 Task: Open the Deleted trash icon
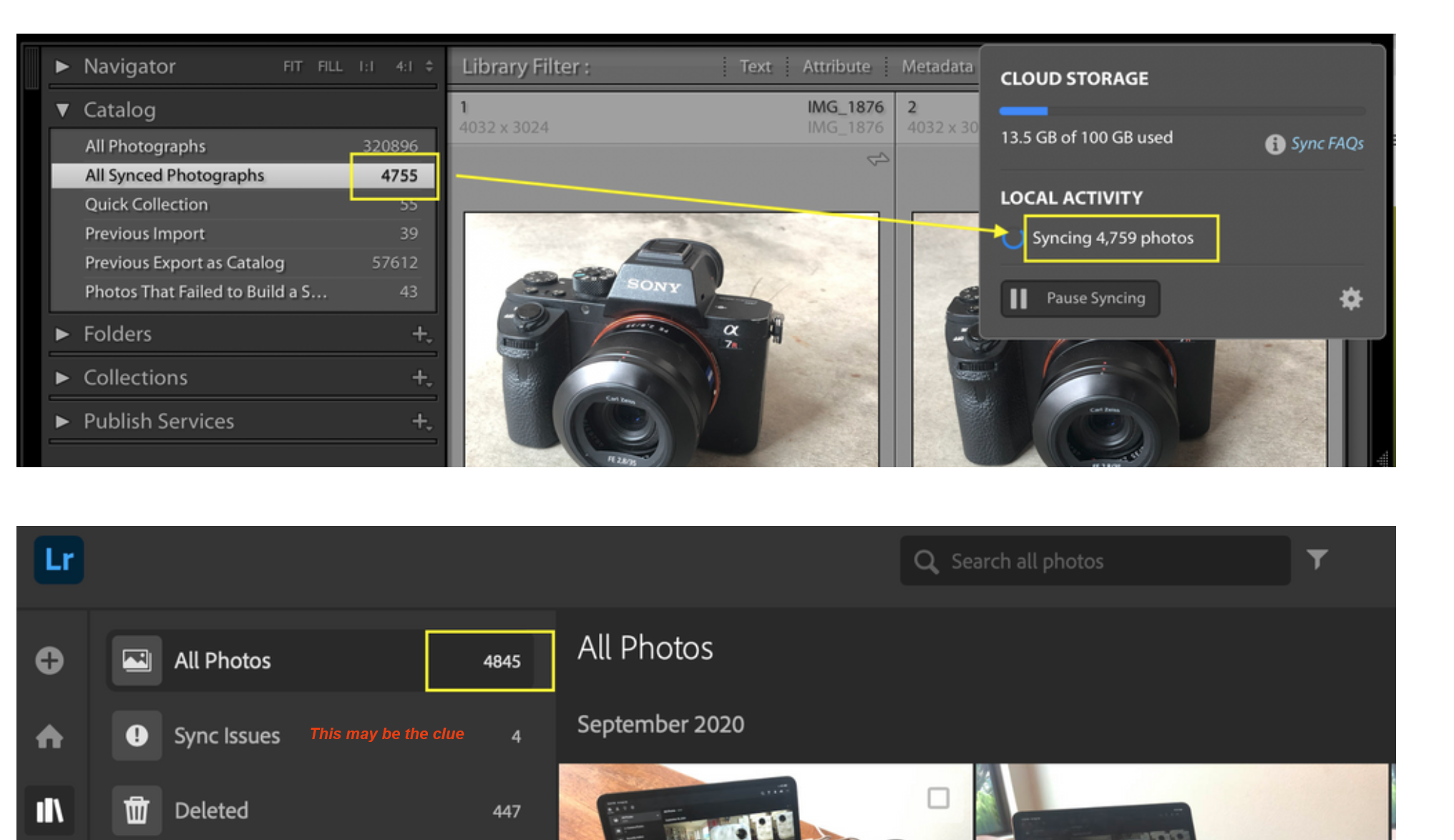pos(136,811)
